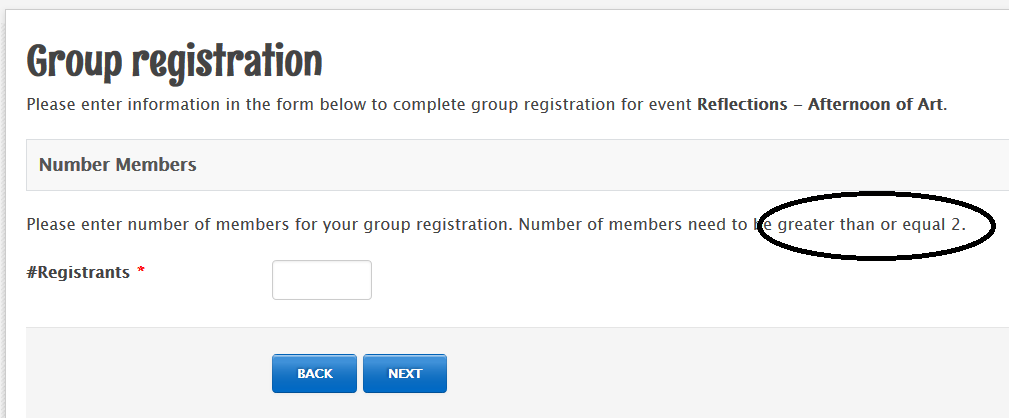
Task: Click the "#Registrants" field label
Action: pos(79,272)
